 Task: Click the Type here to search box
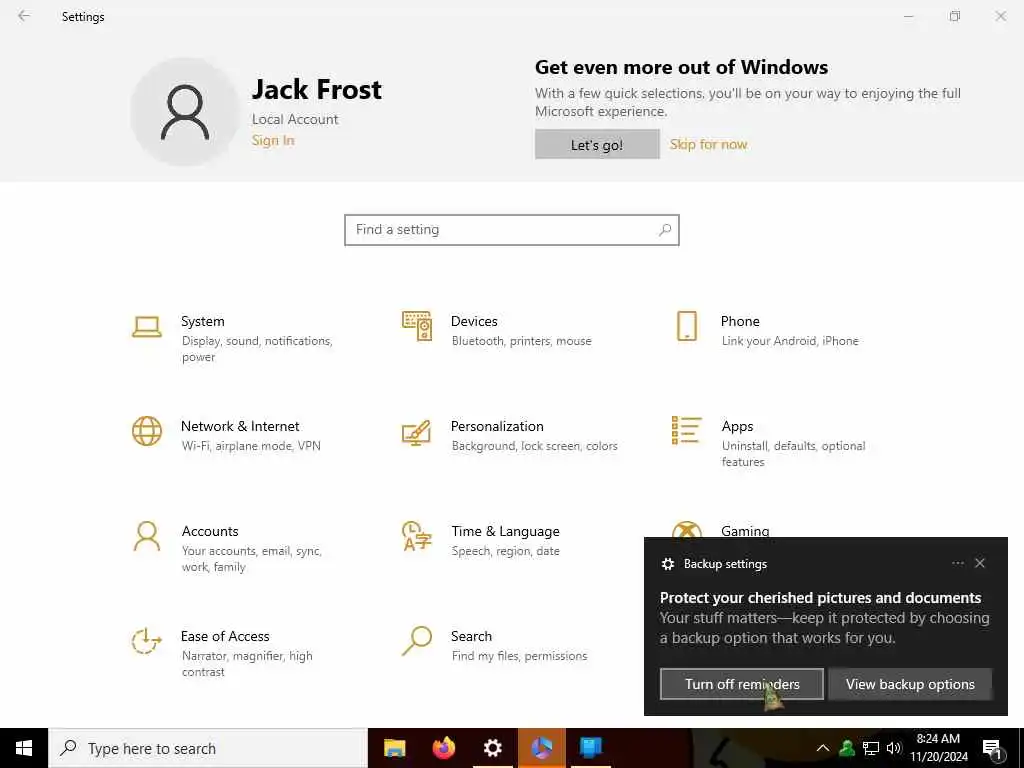(x=208, y=748)
